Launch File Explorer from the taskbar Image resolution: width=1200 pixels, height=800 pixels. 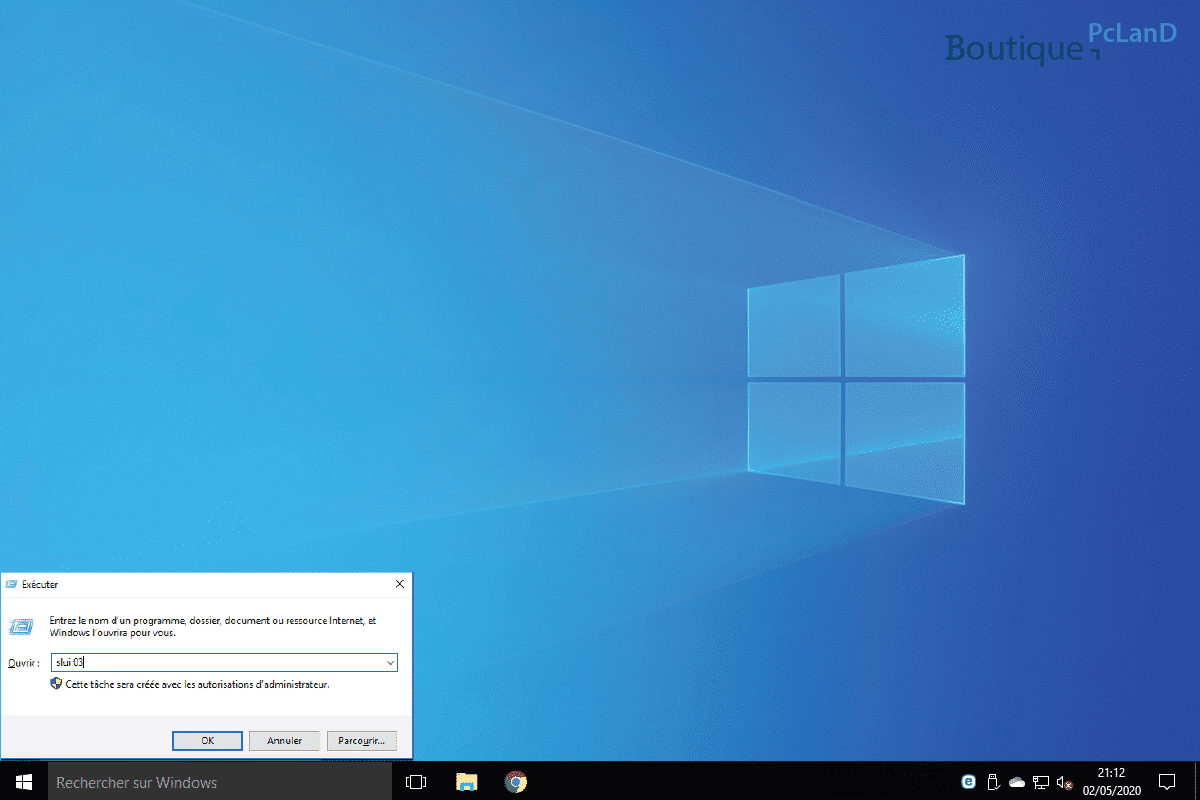click(466, 782)
